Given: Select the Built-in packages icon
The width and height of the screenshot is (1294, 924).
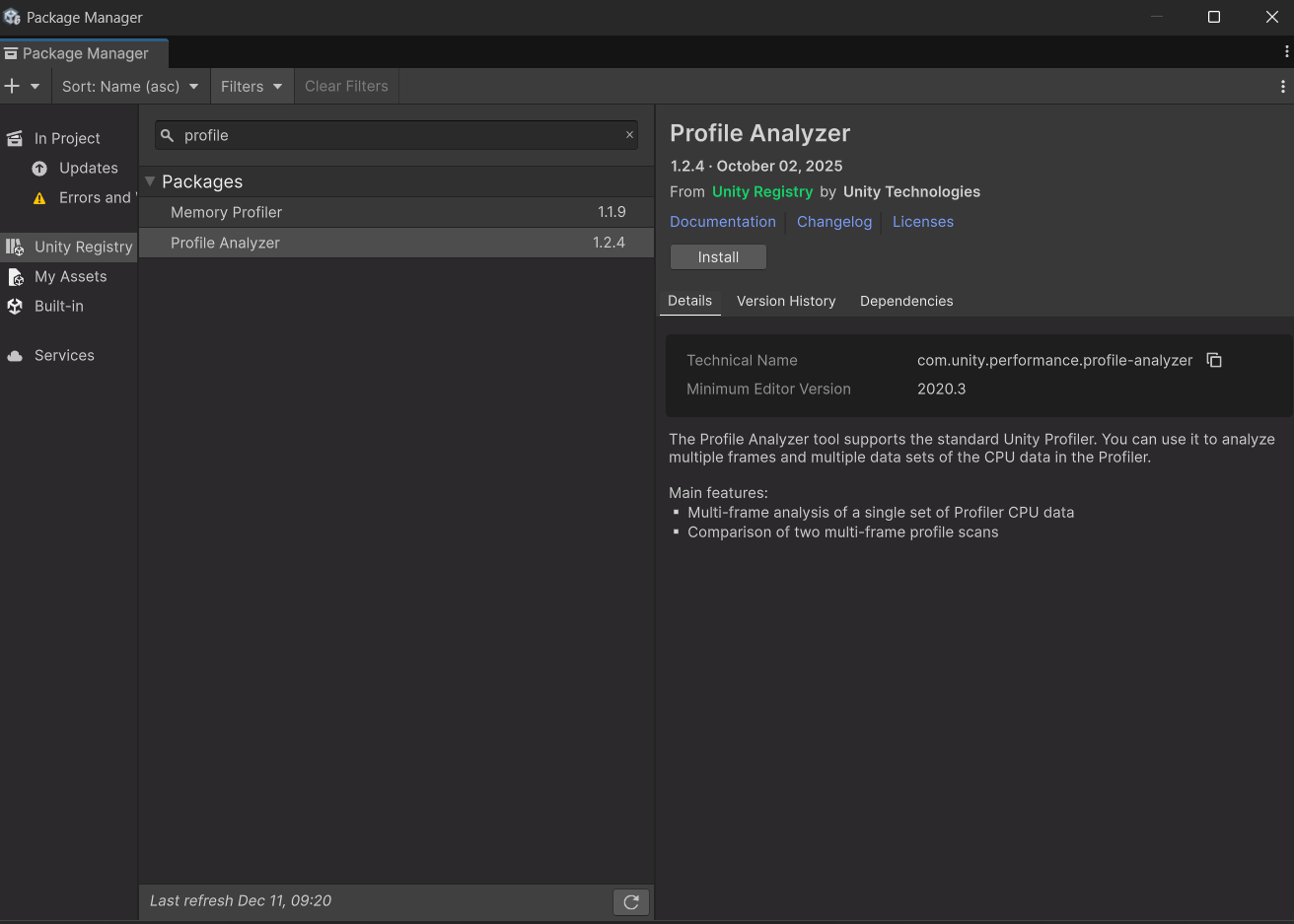Looking at the screenshot, I should click(14, 306).
